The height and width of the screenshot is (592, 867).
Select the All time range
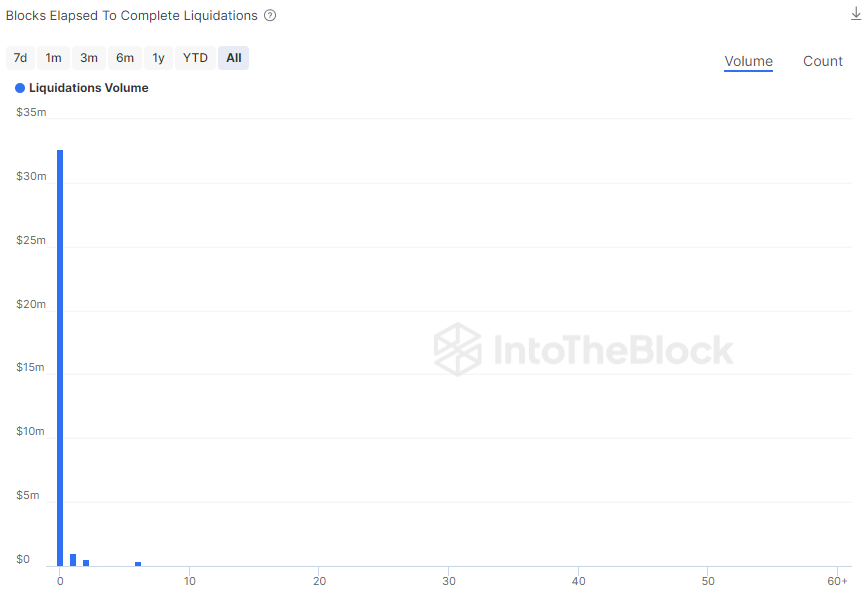233,58
